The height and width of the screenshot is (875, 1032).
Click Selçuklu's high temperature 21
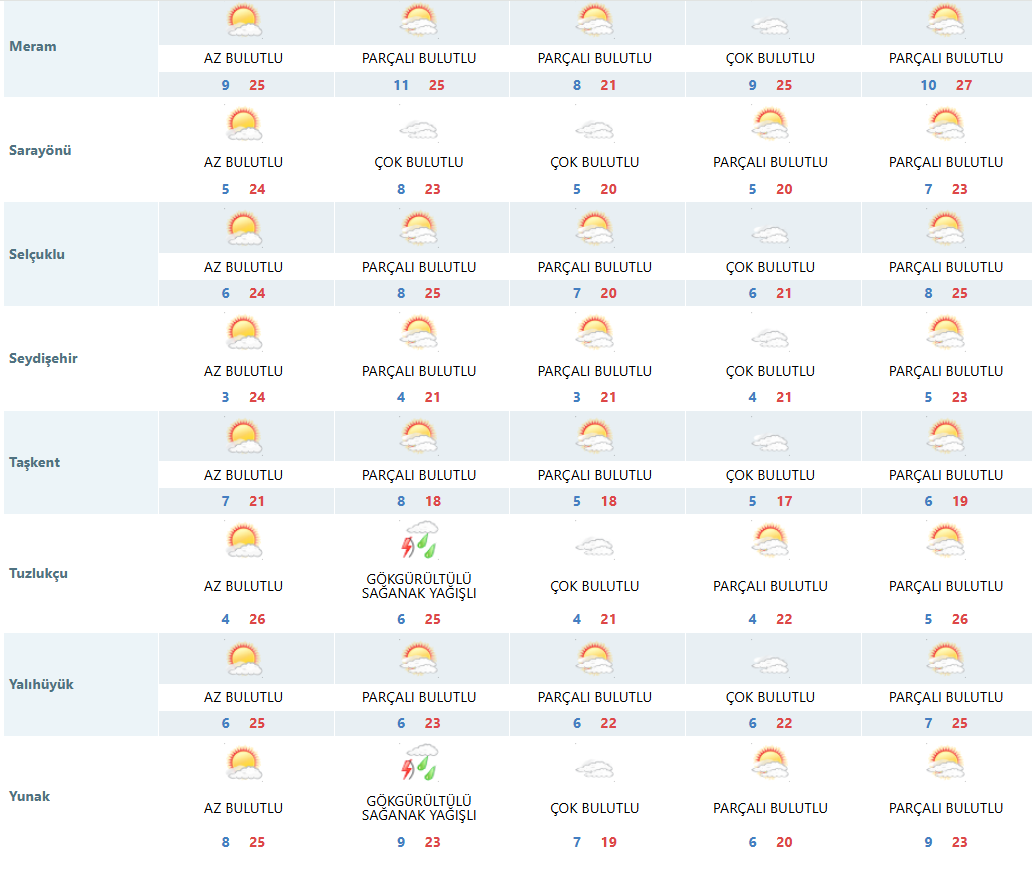(x=784, y=294)
